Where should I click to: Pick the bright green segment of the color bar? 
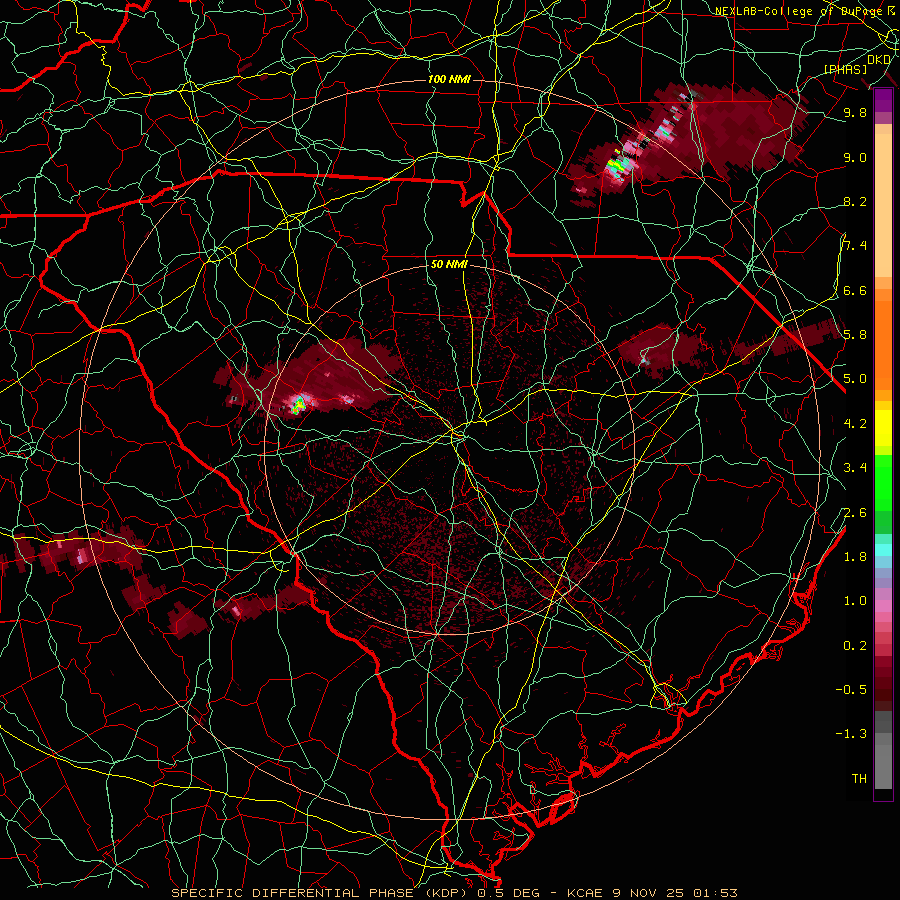(883, 483)
